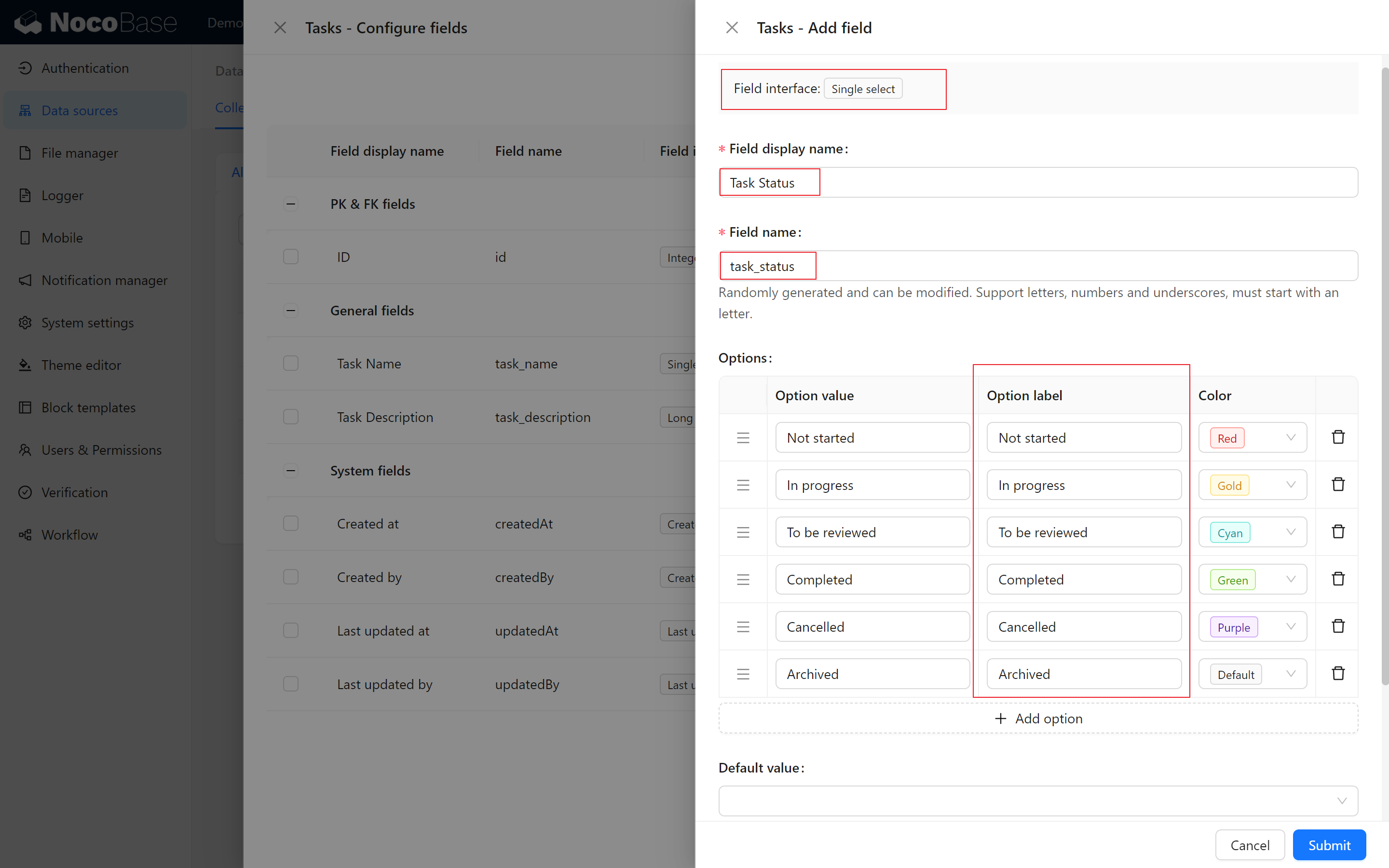
Task: Grab the drag handle for In progress row
Action: tap(743, 485)
